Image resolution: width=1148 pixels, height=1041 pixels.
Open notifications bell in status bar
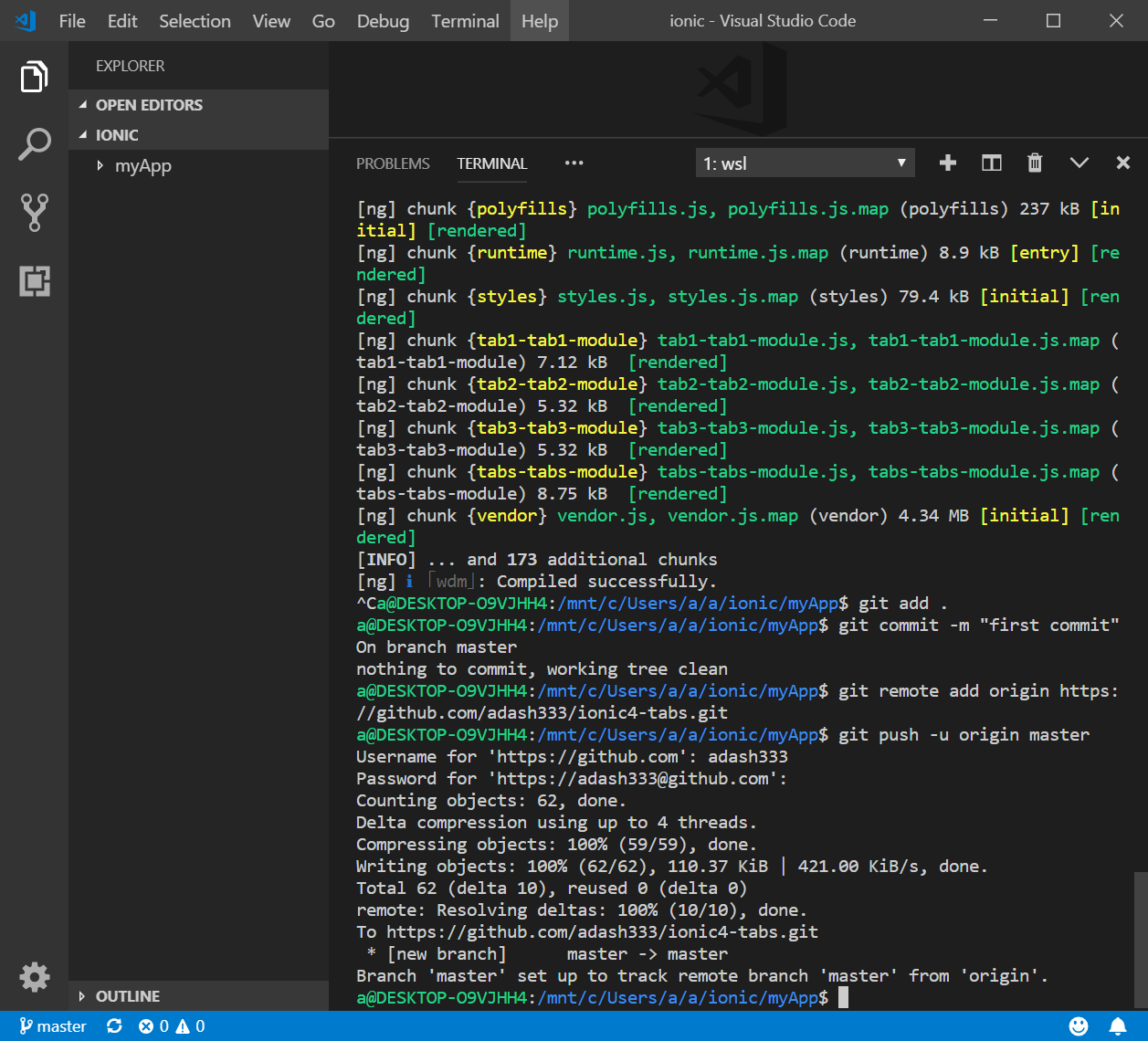[1118, 1026]
